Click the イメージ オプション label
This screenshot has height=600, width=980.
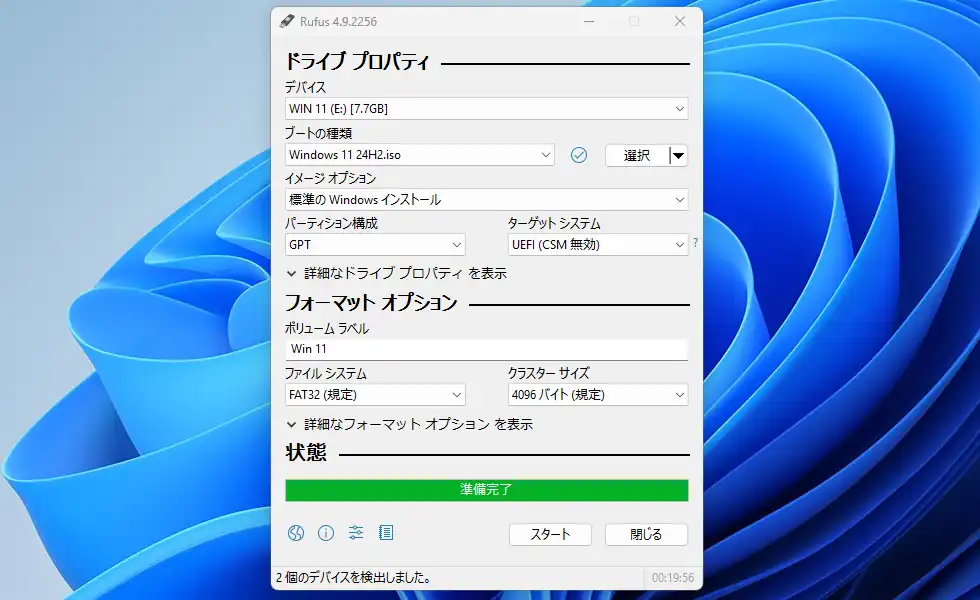tap(331, 178)
